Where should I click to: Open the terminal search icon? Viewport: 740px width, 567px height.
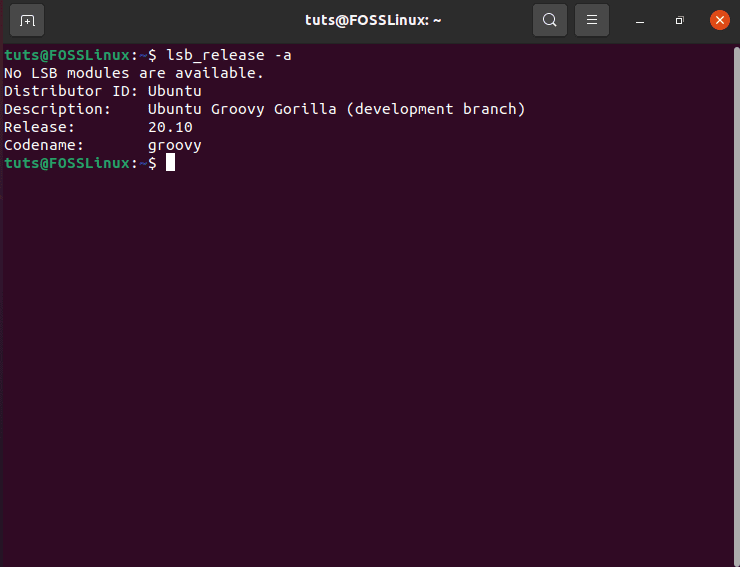click(x=549, y=20)
